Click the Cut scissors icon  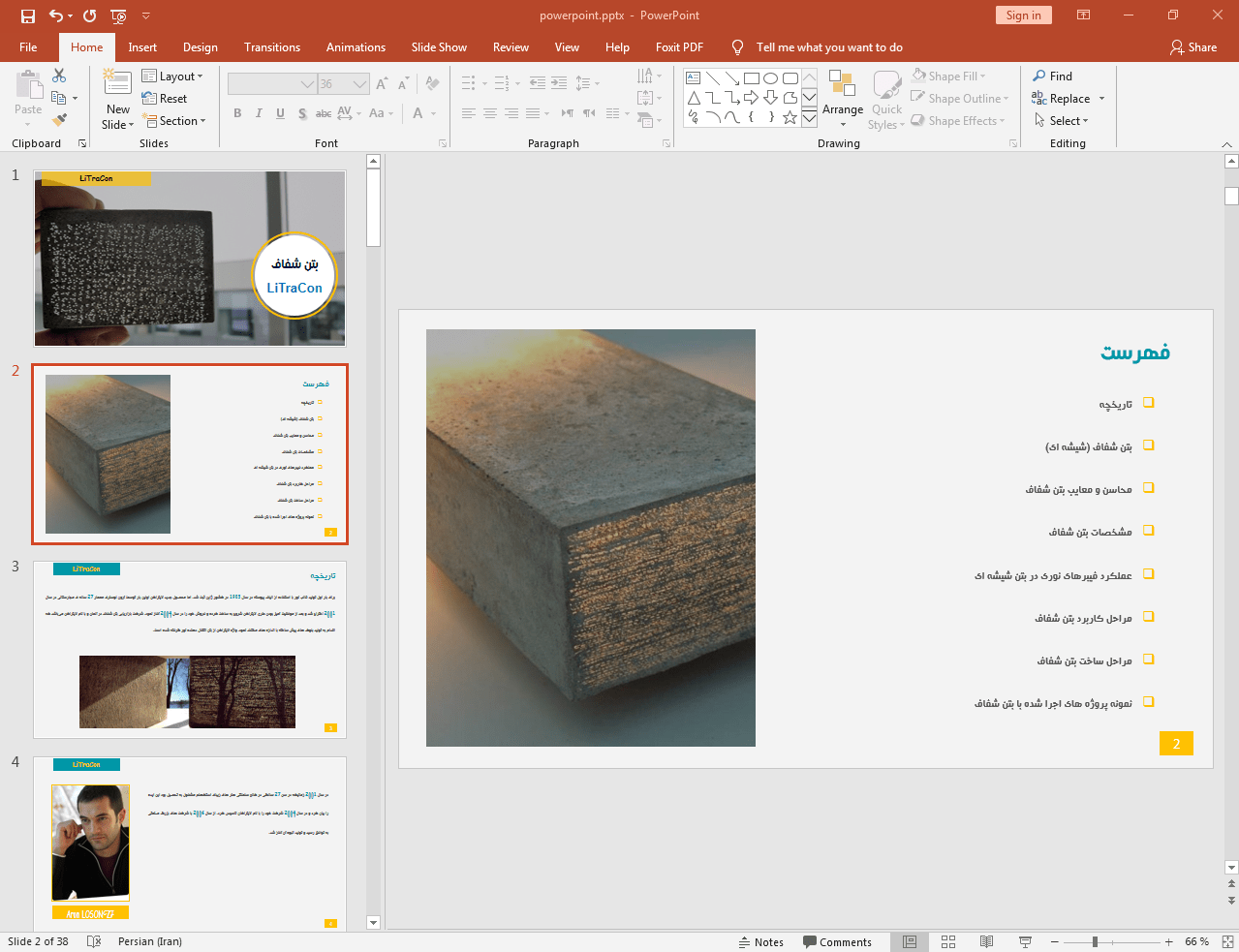pos(59,76)
